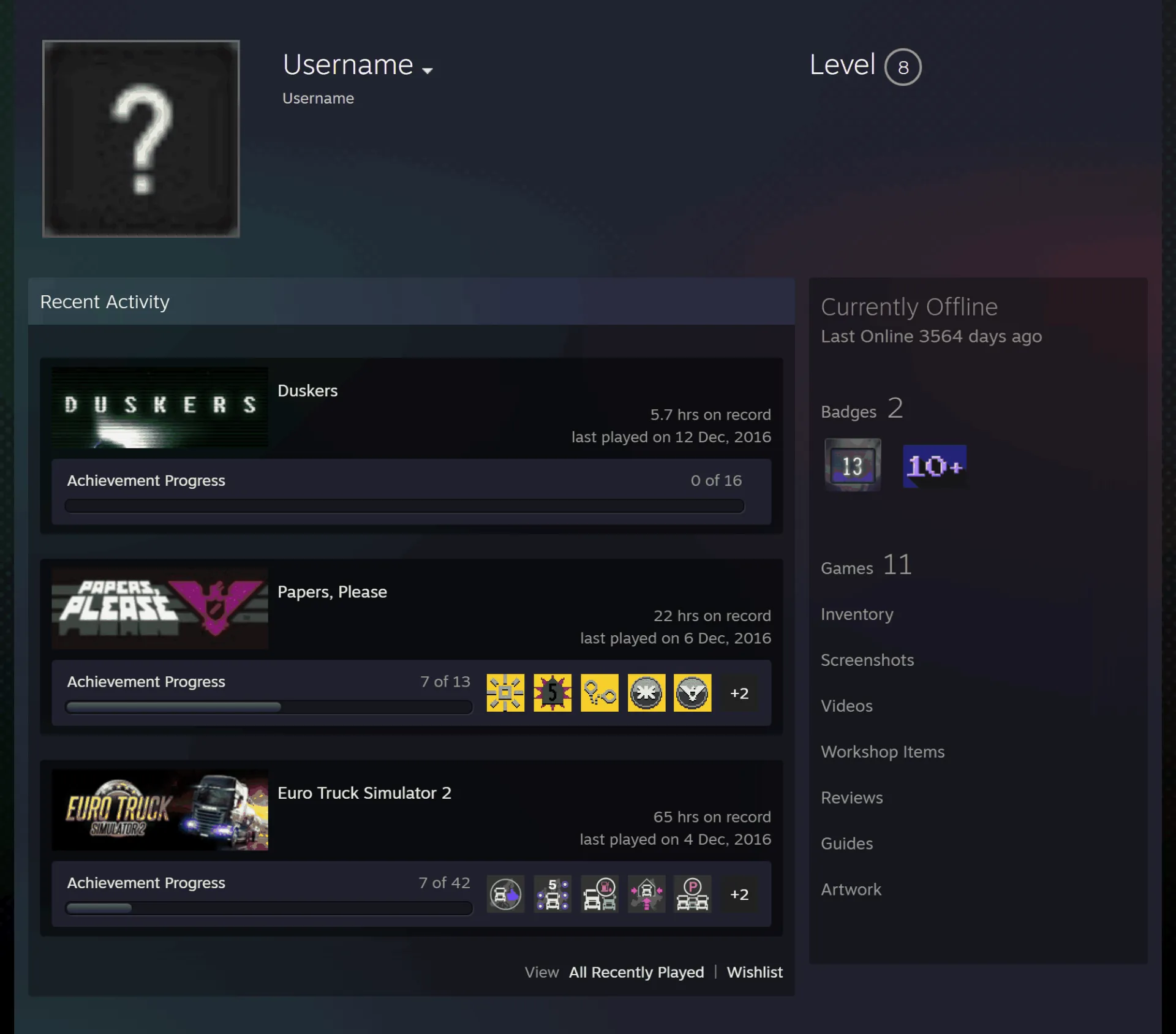
Task: Open Guides from the sidebar
Action: (x=847, y=843)
